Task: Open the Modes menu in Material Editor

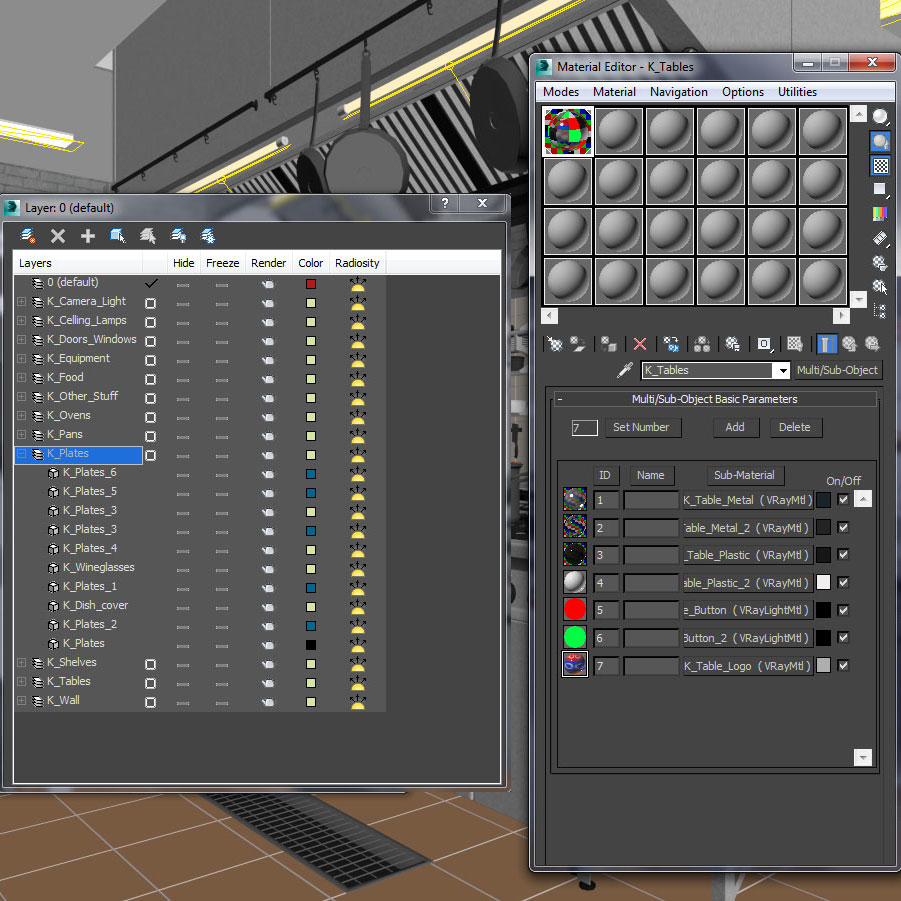Action: tap(560, 91)
